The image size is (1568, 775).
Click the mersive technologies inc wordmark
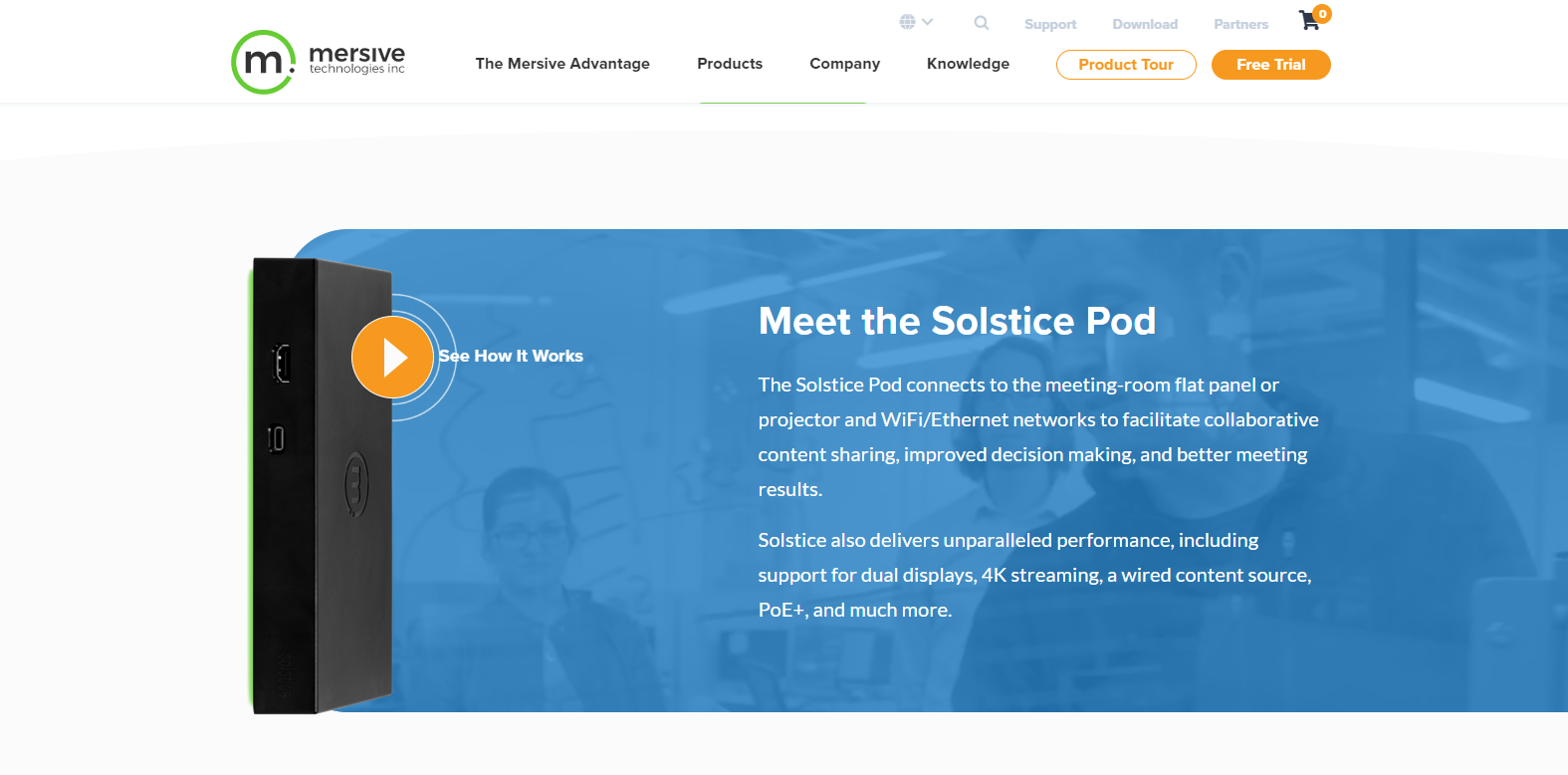click(x=357, y=59)
